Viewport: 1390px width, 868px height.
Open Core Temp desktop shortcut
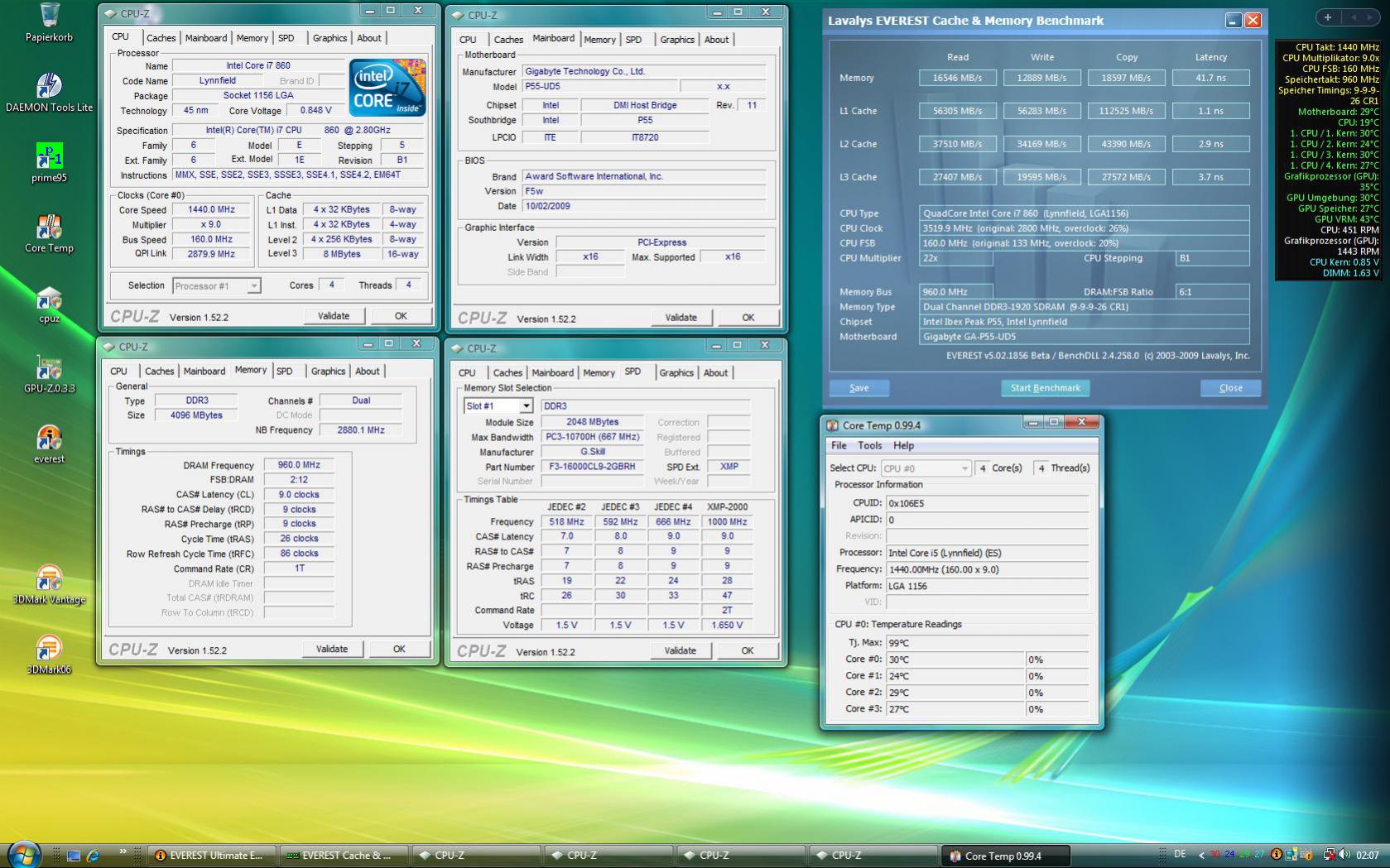coord(49,228)
